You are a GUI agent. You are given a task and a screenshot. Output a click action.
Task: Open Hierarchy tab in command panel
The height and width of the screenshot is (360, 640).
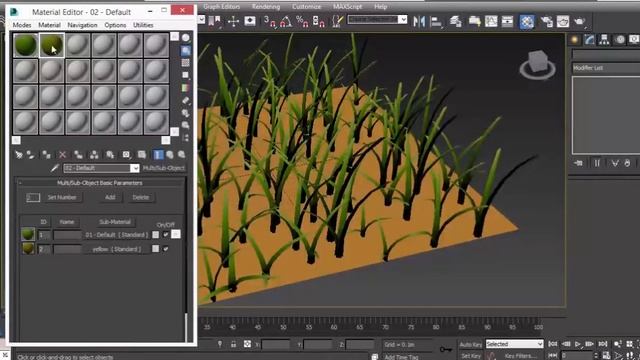[x=604, y=40]
